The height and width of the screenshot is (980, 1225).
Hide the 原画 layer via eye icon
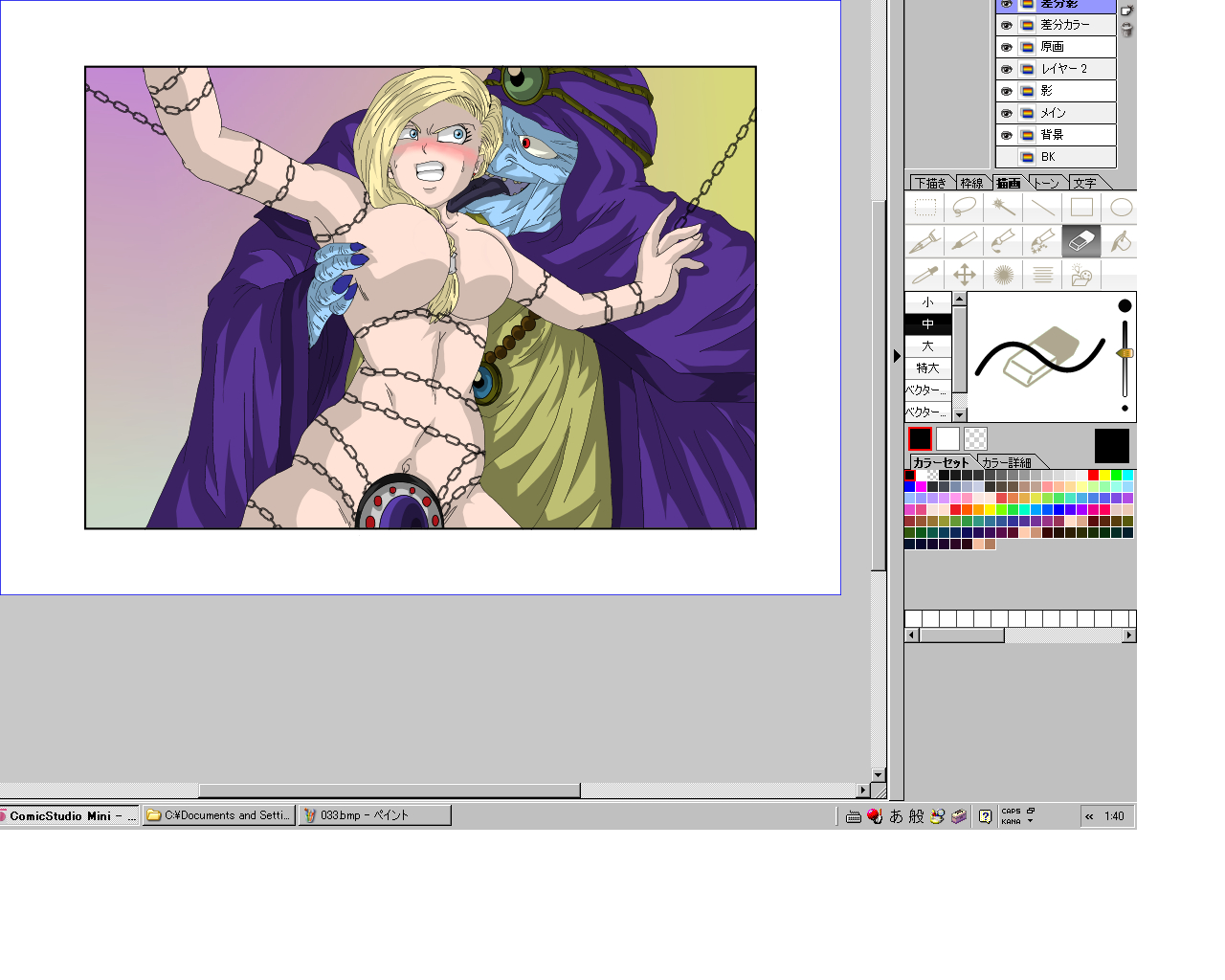[1006, 47]
